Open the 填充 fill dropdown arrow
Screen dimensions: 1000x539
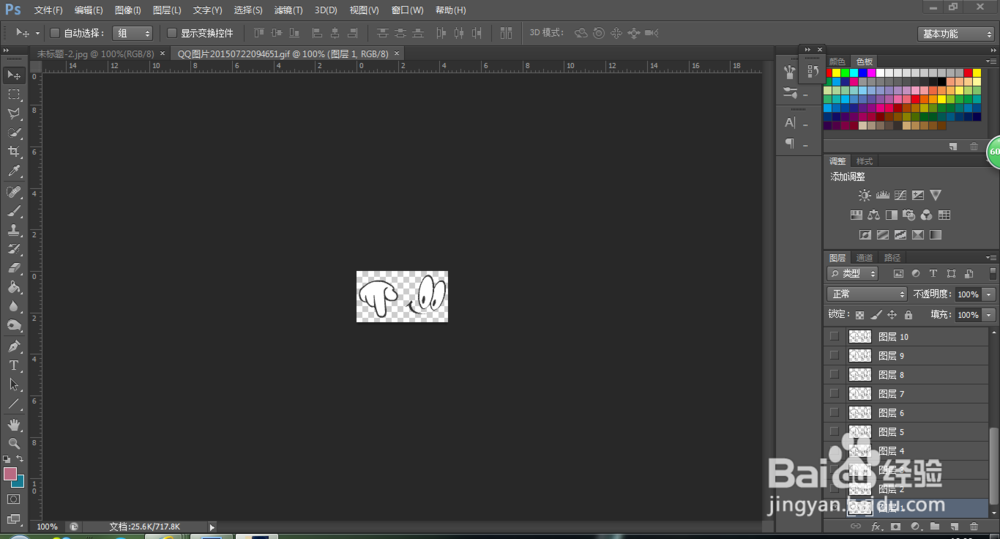pyautogui.click(x=989, y=314)
